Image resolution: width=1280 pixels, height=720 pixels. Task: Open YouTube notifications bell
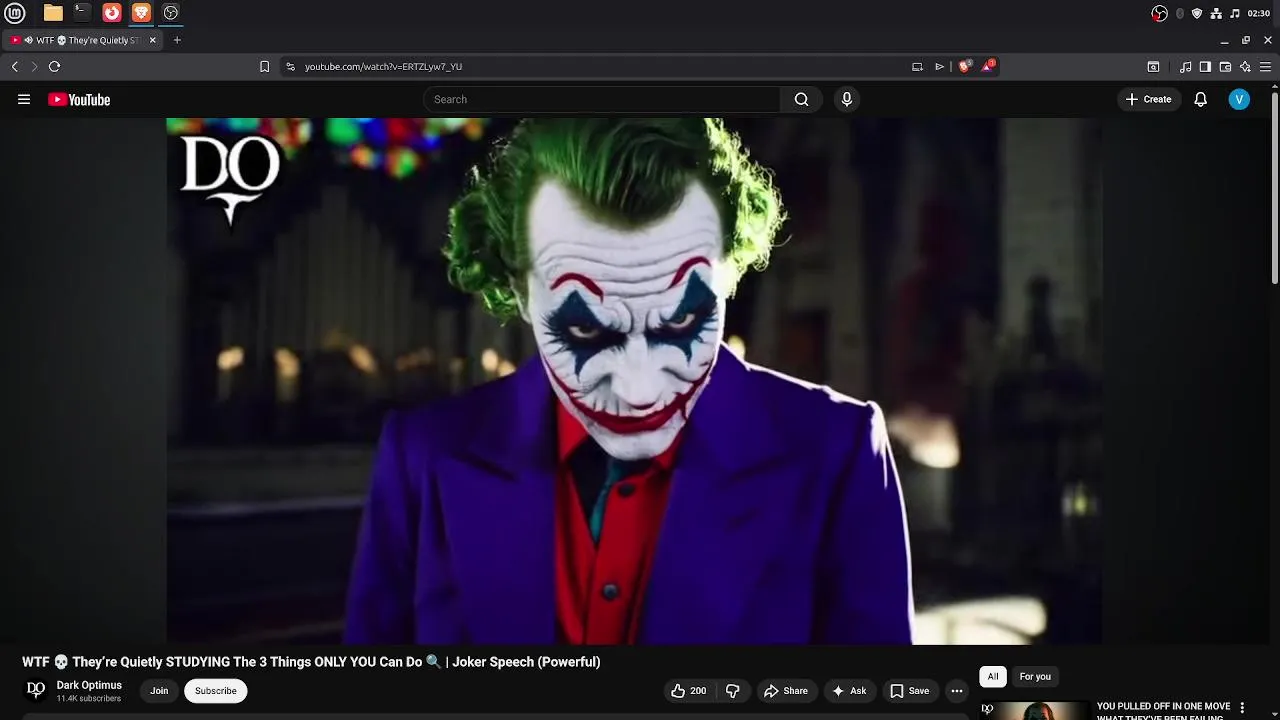pos(1201,99)
